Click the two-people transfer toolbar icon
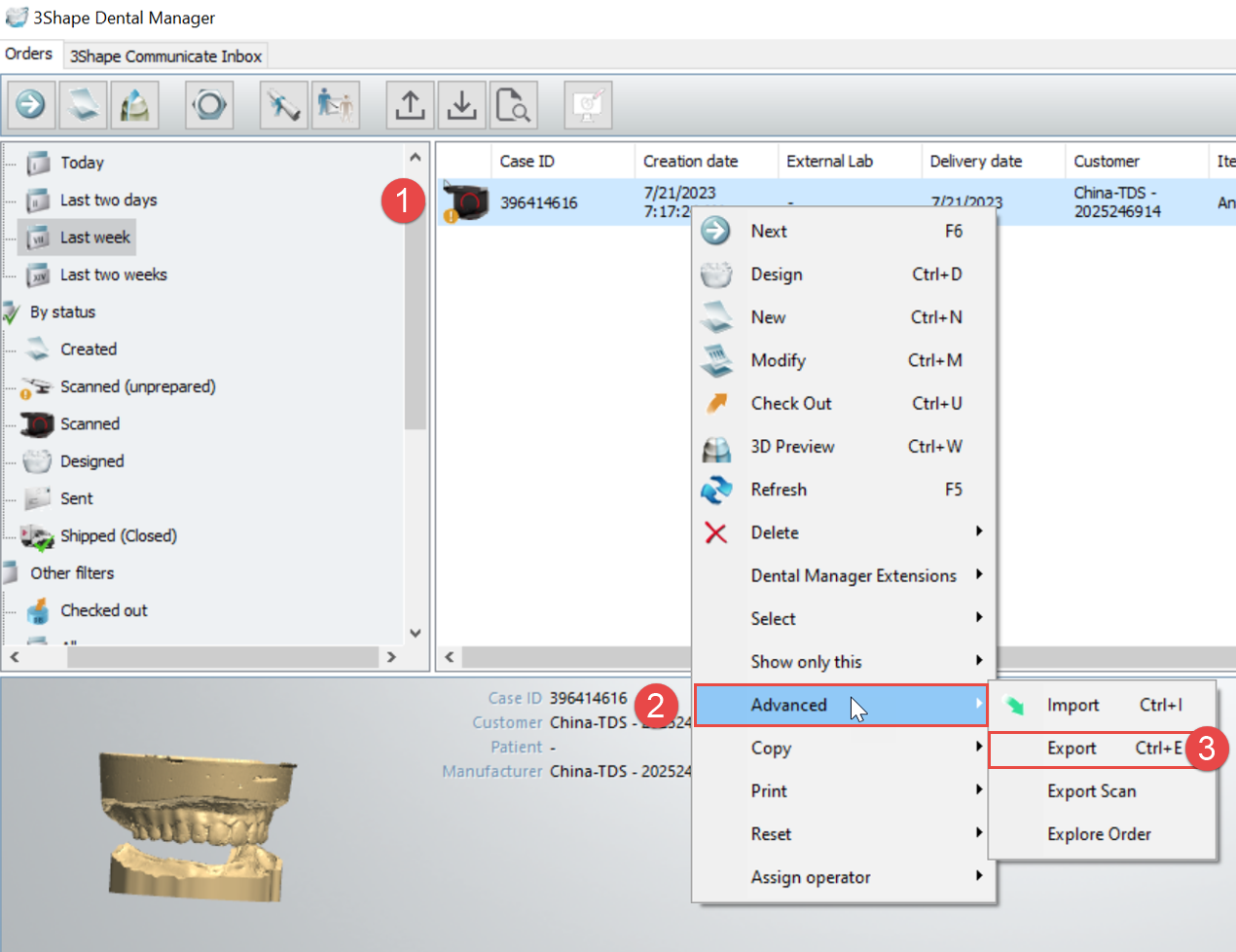The image size is (1236, 952). click(336, 104)
